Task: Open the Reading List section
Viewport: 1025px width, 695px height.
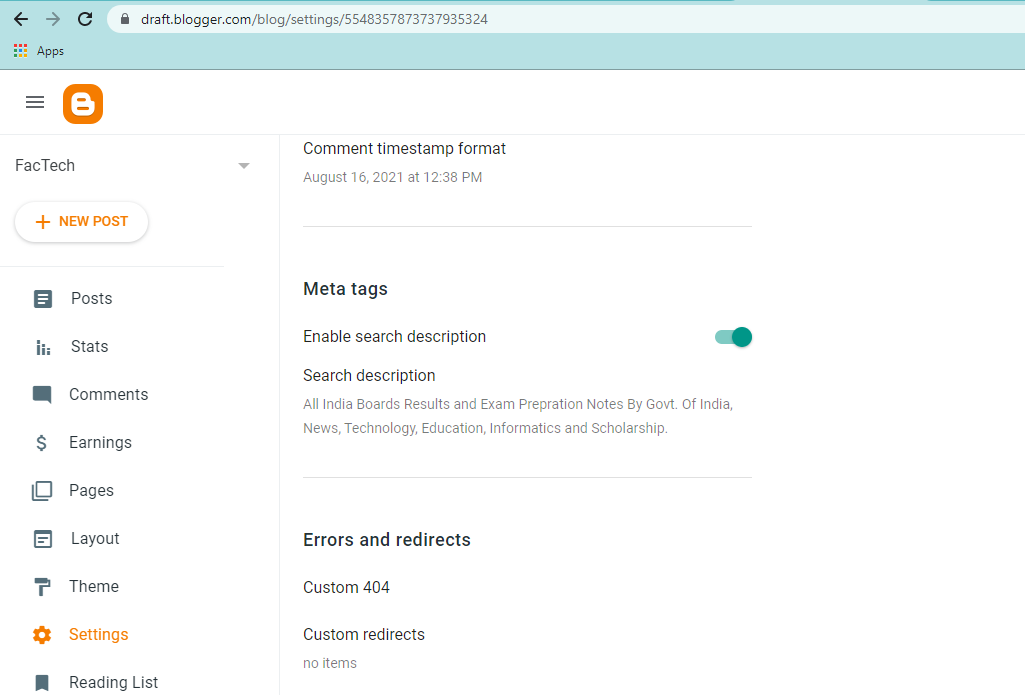Action: [x=114, y=683]
